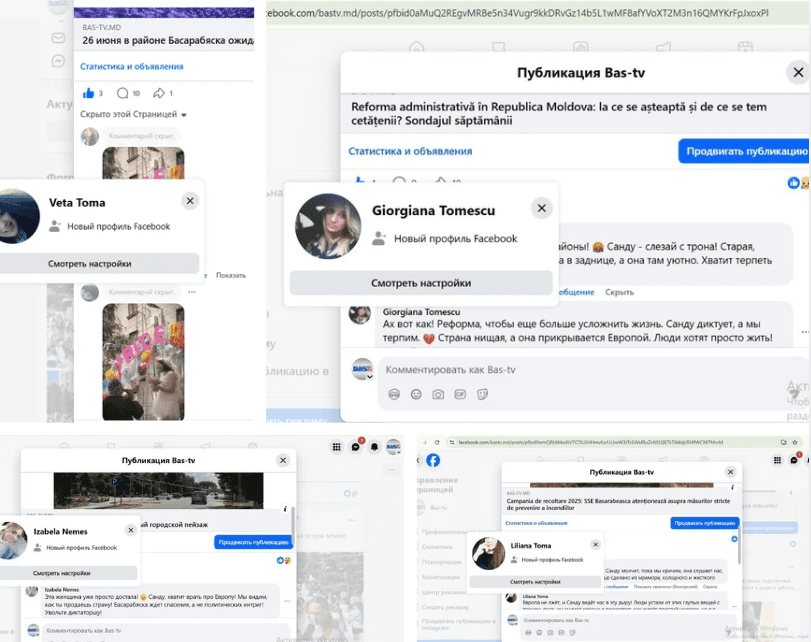Click Продвигать публикацию in the городской пейзаж dialog

point(253,542)
